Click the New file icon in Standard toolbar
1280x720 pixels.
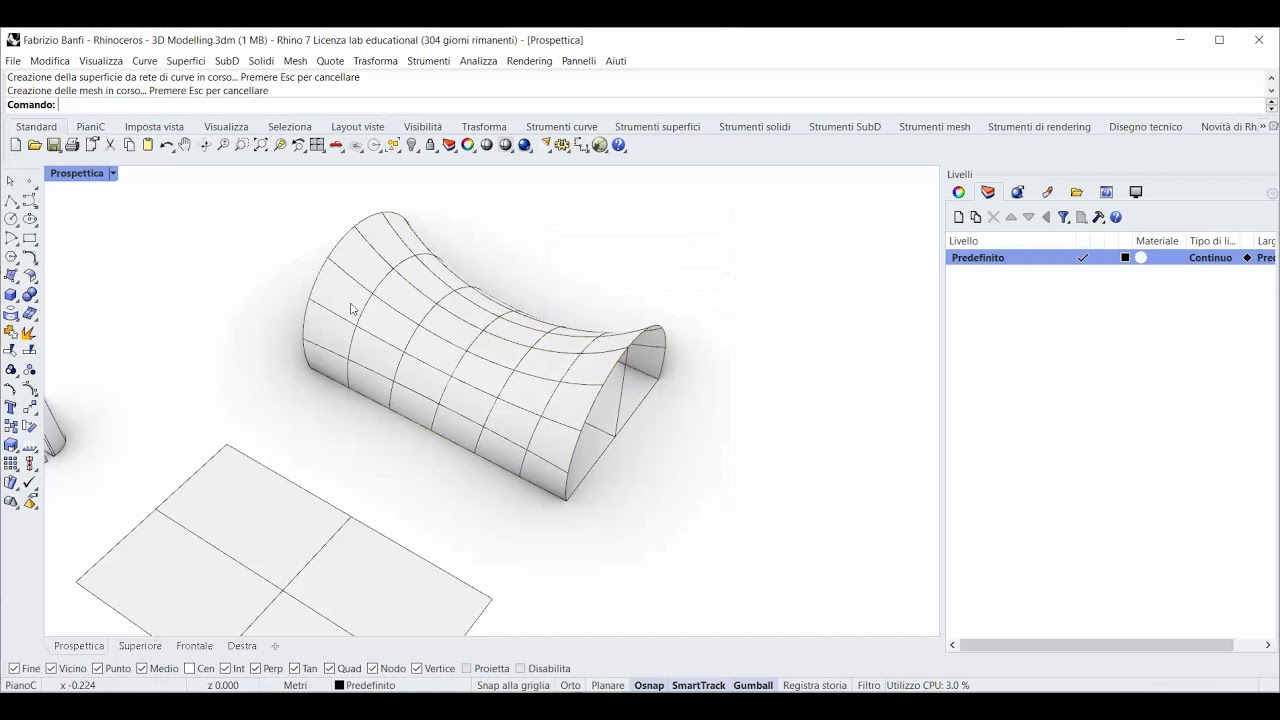tap(15, 145)
